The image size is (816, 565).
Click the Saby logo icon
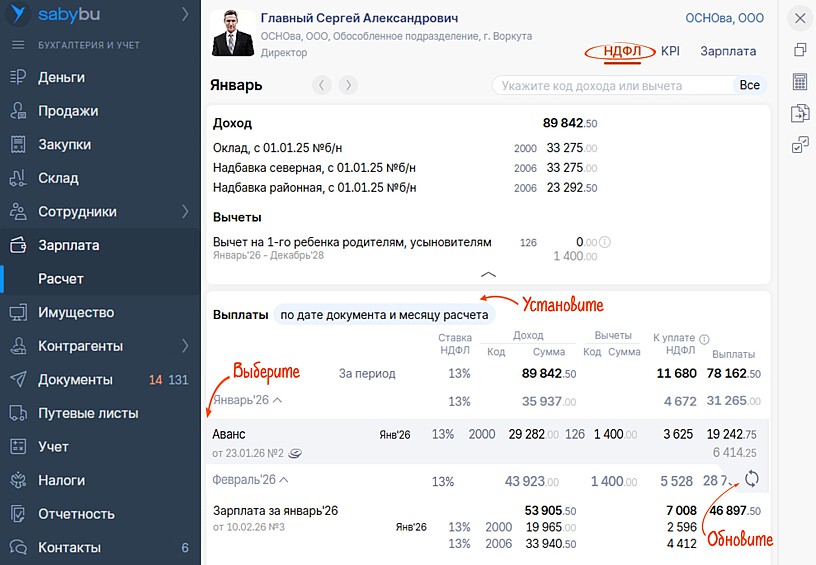coord(17,14)
